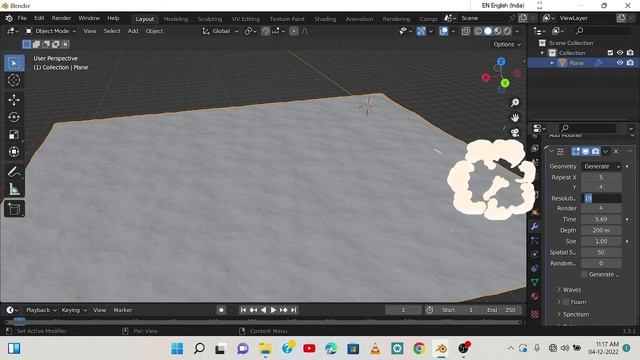Switch to wireframe viewport shading
This screenshot has width=640, height=360.
478,31
